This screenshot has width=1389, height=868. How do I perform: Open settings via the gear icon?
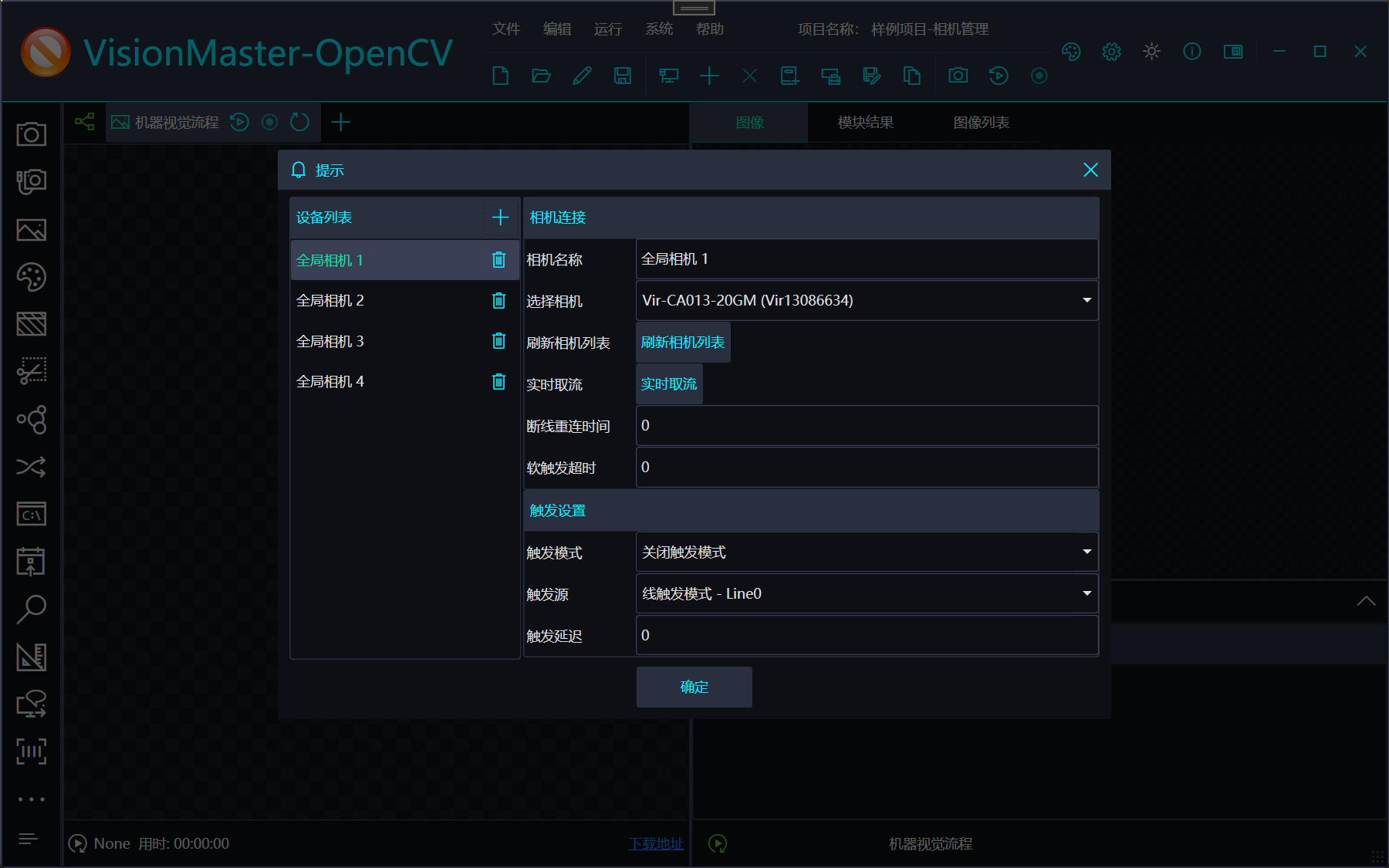click(x=1111, y=52)
